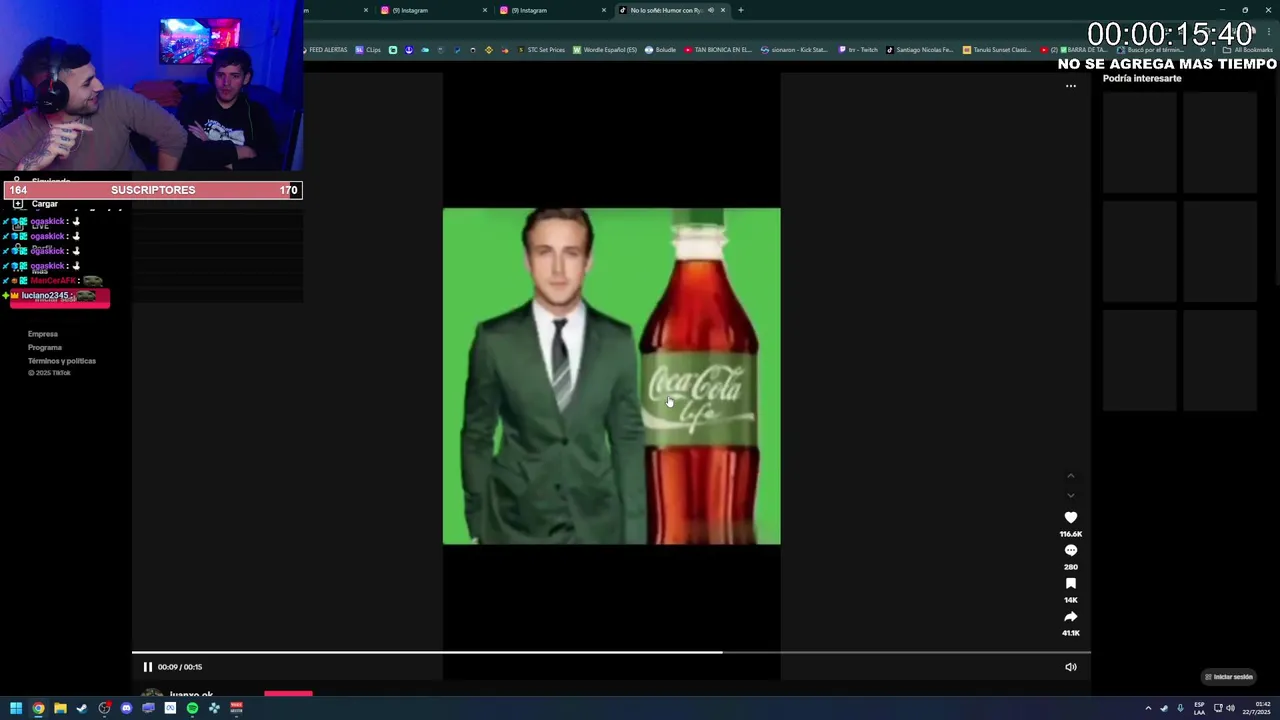1280x720 pixels.
Task: Click the microphone tray icon
Action: [x=1180, y=708]
